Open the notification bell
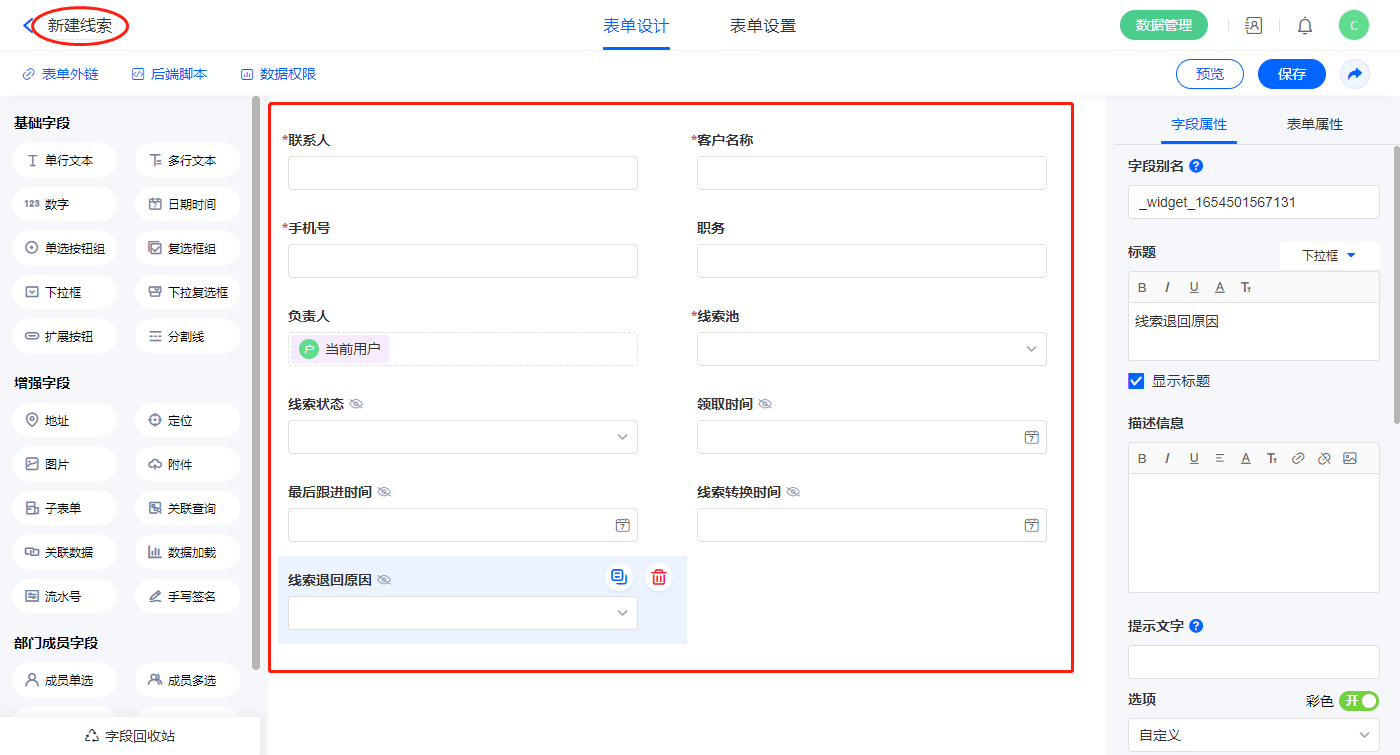This screenshot has width=1400, height=755. pyautogui.click(x=1304, y=26)
